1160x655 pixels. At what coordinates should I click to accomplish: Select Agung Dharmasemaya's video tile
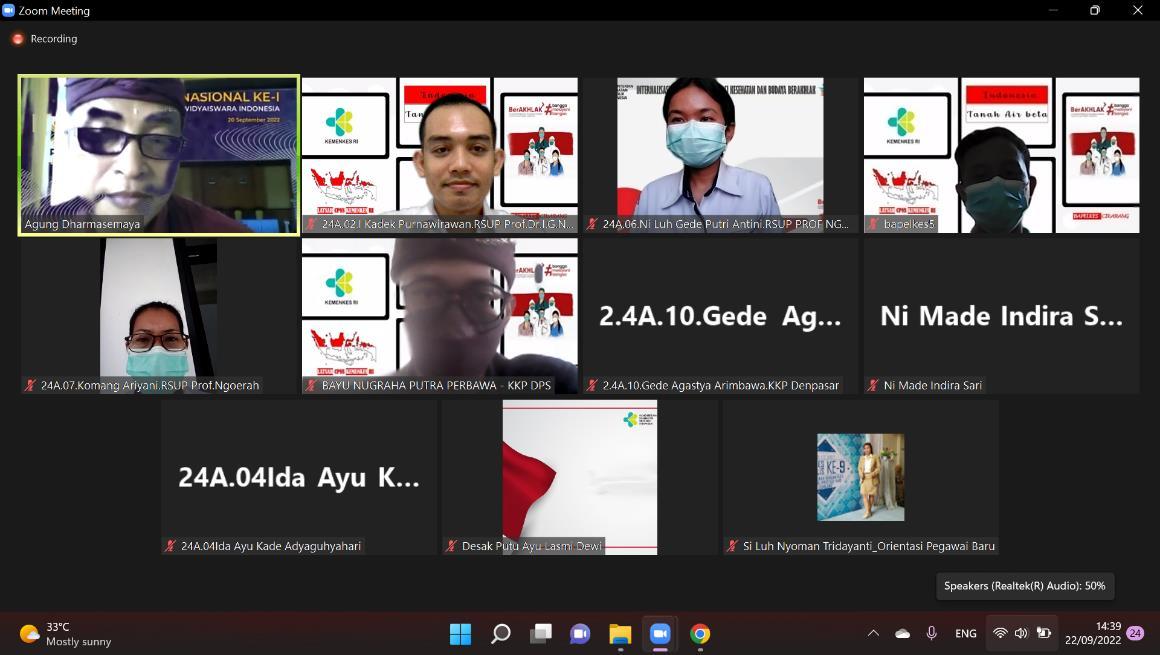158,155
